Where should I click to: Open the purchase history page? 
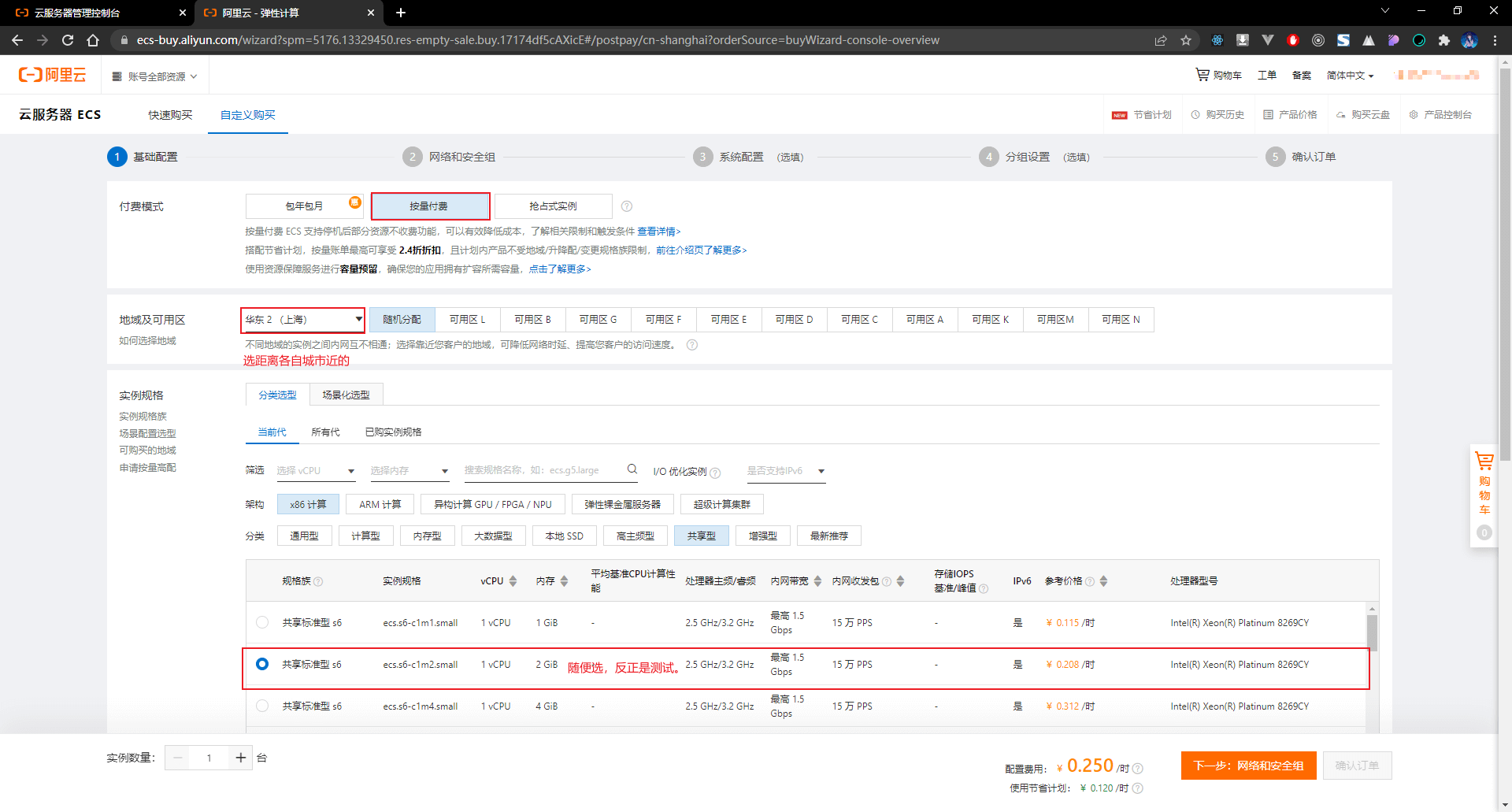pos(1217,115)
